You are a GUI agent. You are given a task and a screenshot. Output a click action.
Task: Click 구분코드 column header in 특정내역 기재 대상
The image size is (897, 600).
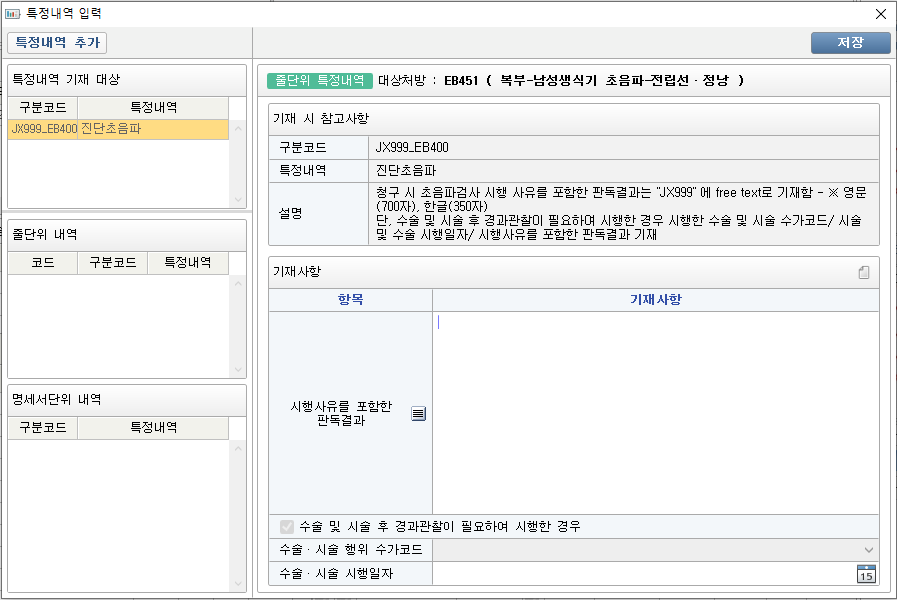point(42,107)
